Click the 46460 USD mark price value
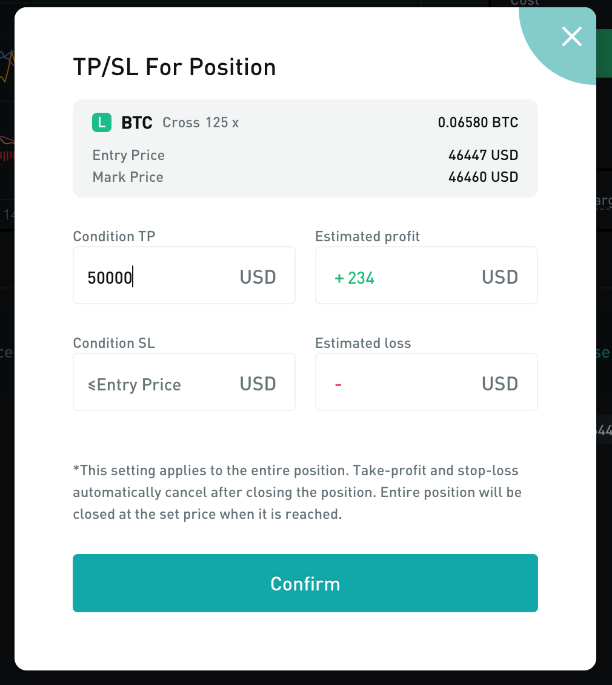612x685 pixels. point(483,177)
